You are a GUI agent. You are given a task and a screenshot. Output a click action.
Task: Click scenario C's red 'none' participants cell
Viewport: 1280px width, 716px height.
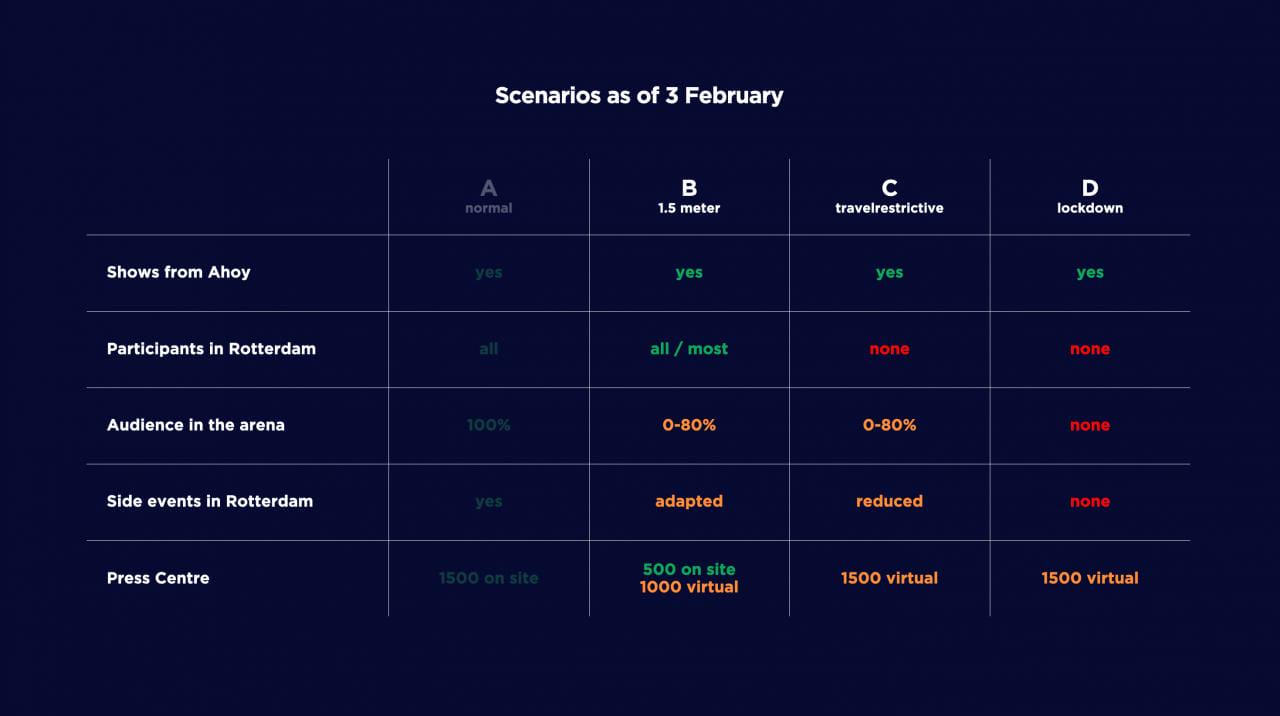(x=889, y=349)
